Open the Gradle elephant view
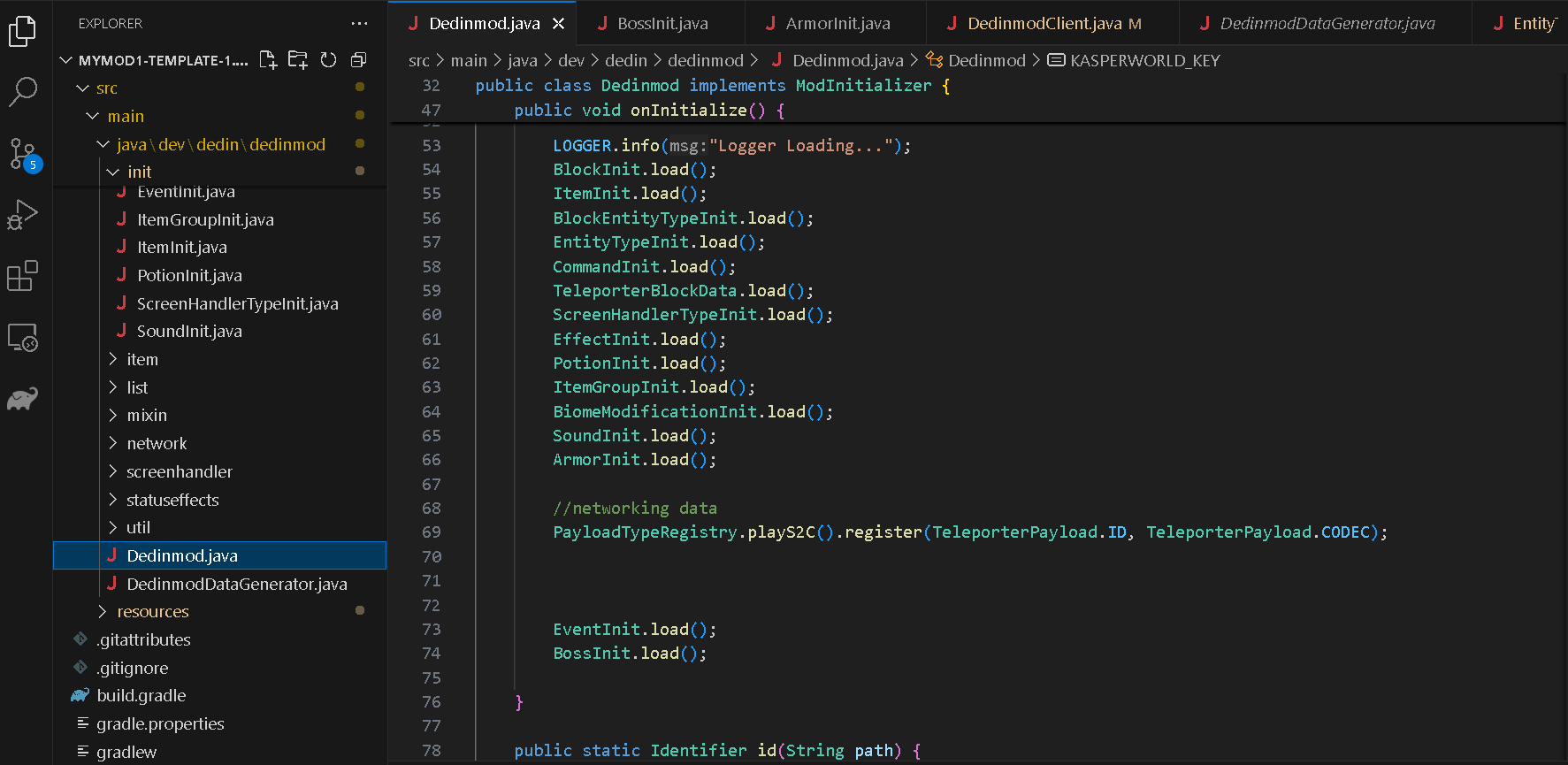 coord(22,399)
